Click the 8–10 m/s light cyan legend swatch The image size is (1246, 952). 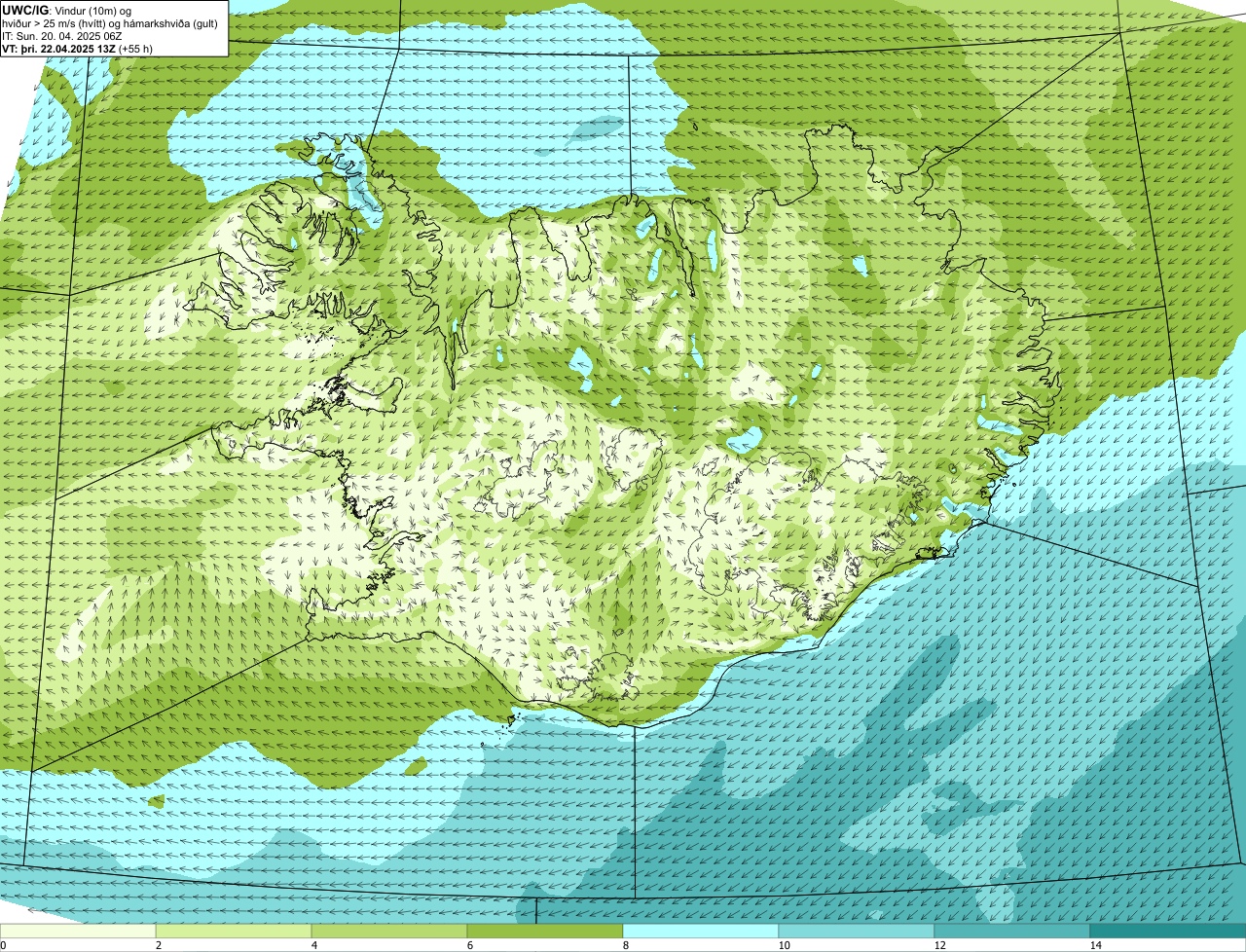coord(701,931)
